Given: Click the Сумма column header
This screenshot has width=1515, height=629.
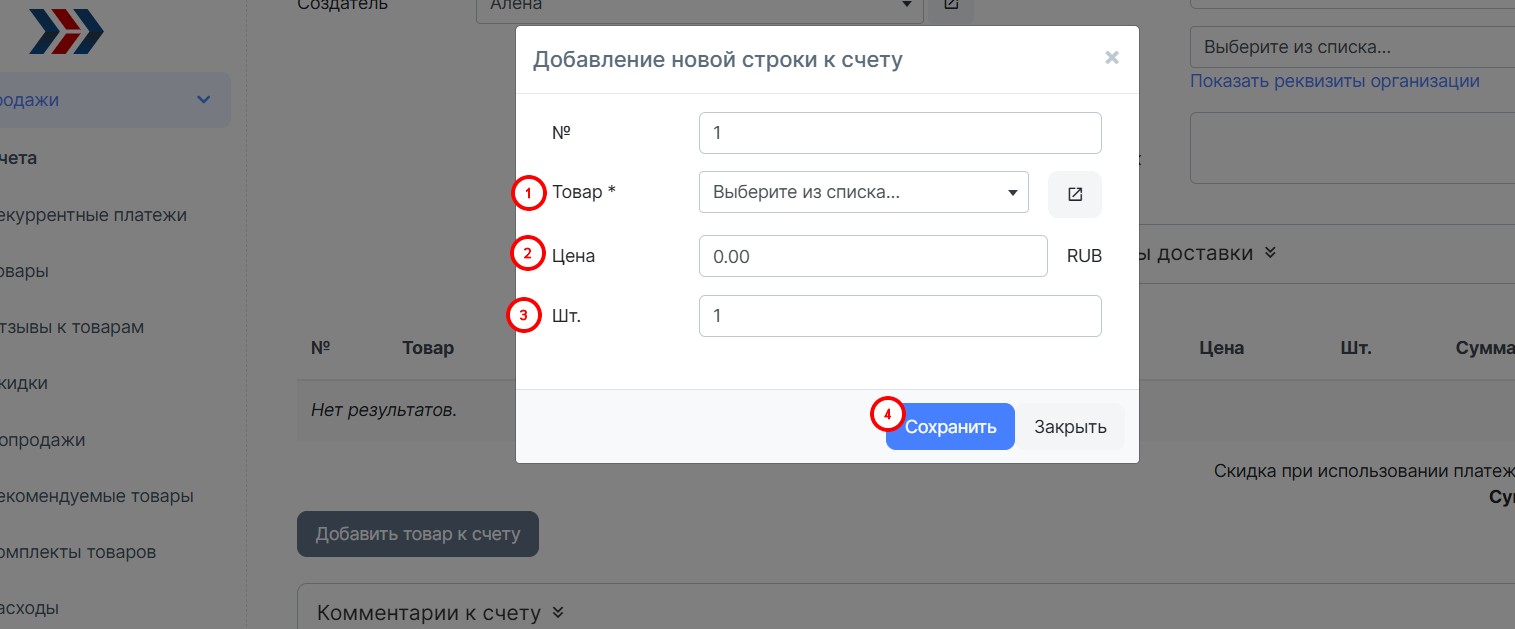Looking at the screenshot, I should tap(1485, 348).
